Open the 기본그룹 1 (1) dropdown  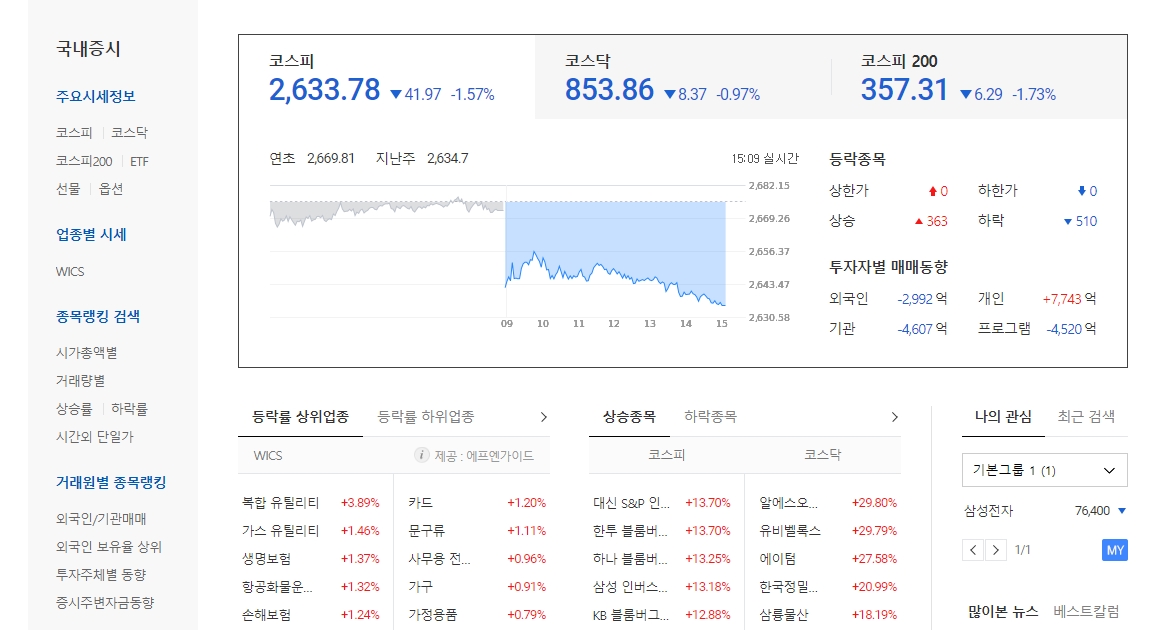[1044, 470]
